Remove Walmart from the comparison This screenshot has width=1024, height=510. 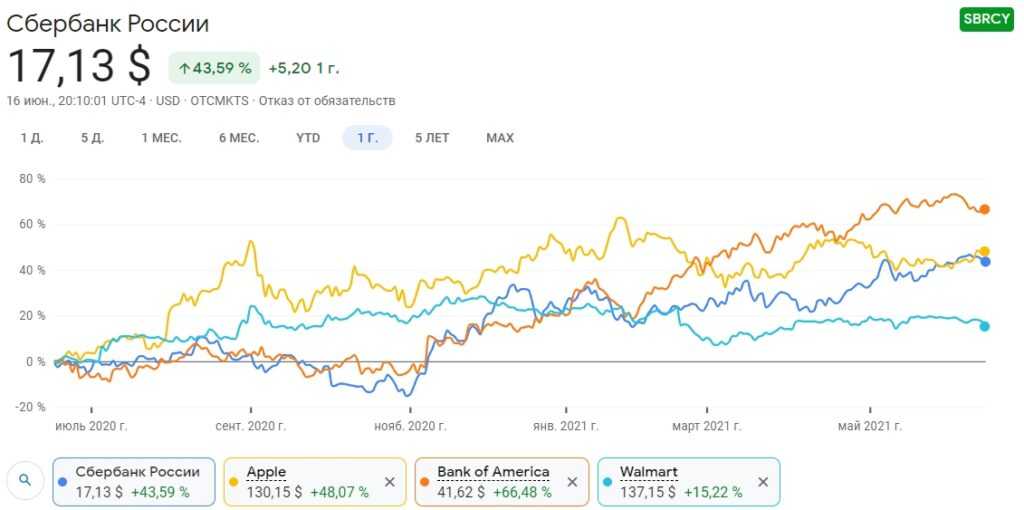[763, 482]
